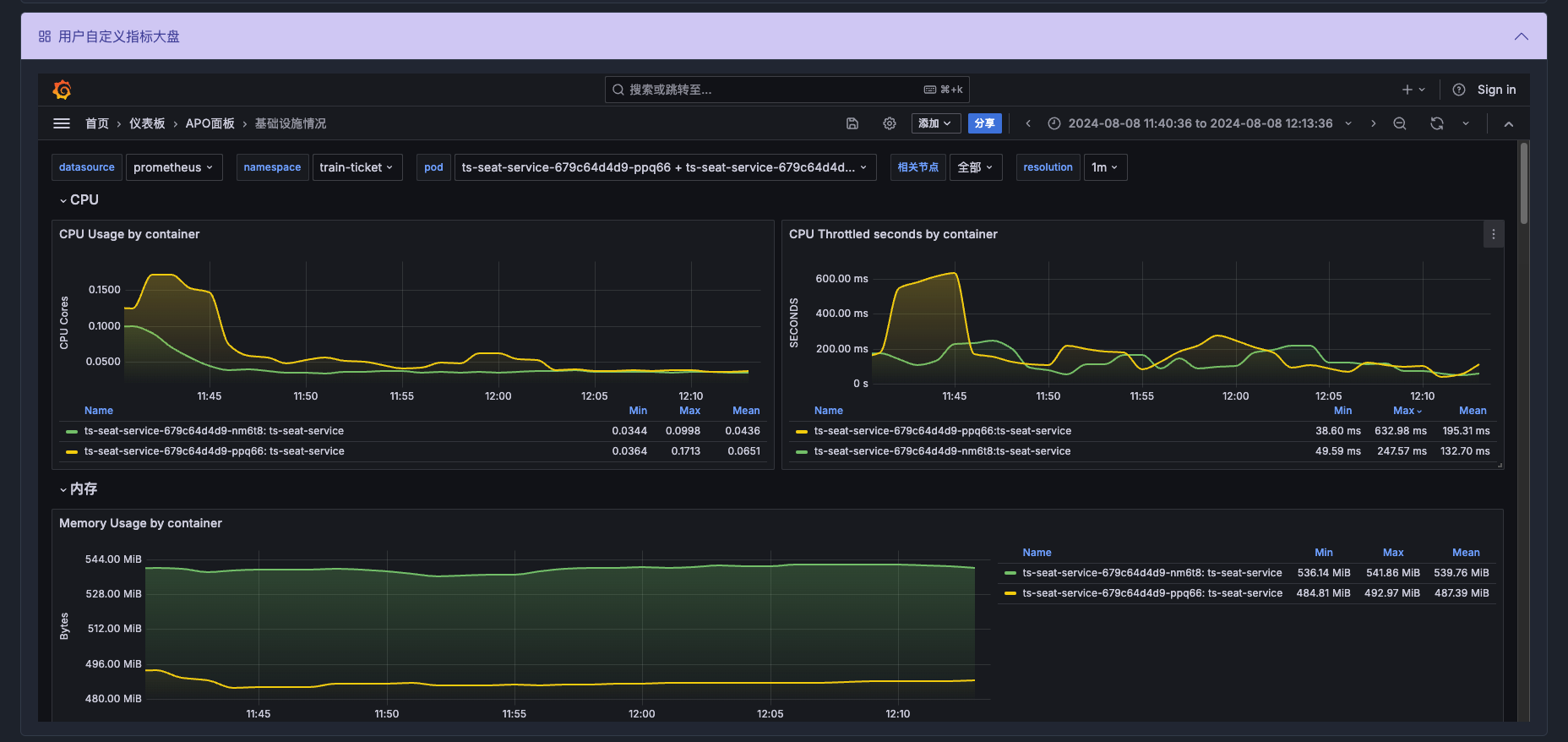This screenshot has height=742, width=1568.
Task: Navigate to APO面板 breadcrumb item
Action: [210, 123]
